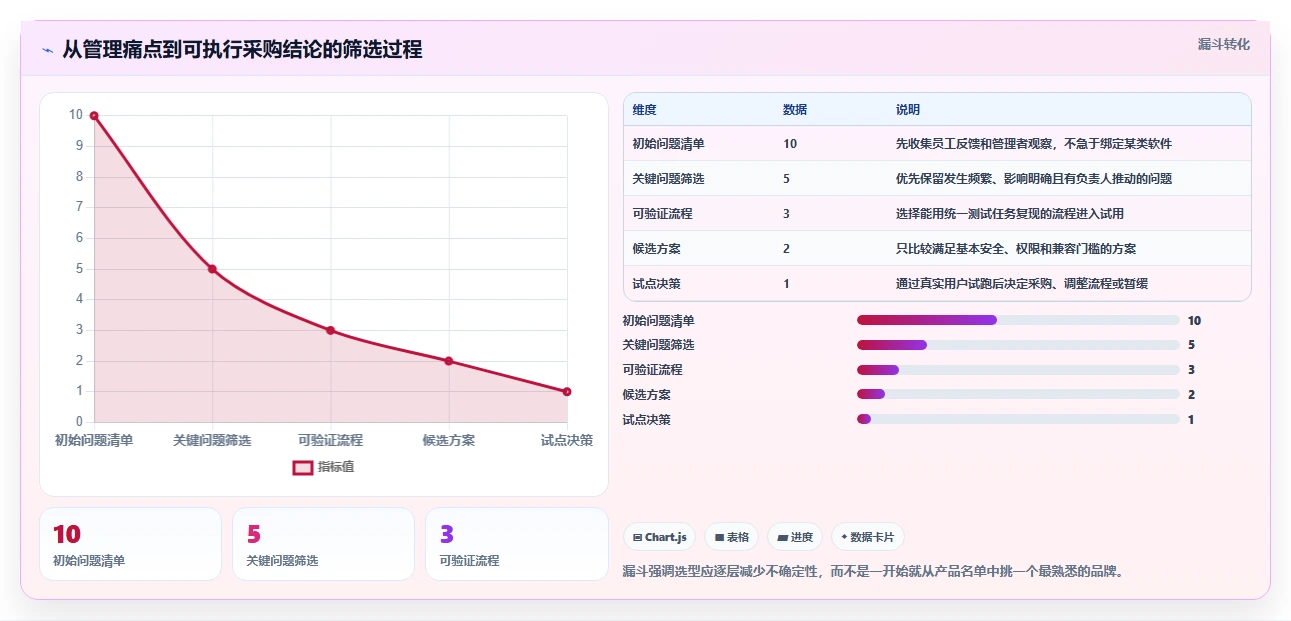Click the 进度 tag chip
Screen dimensions: 1291x621
click(x=795, y=537)
